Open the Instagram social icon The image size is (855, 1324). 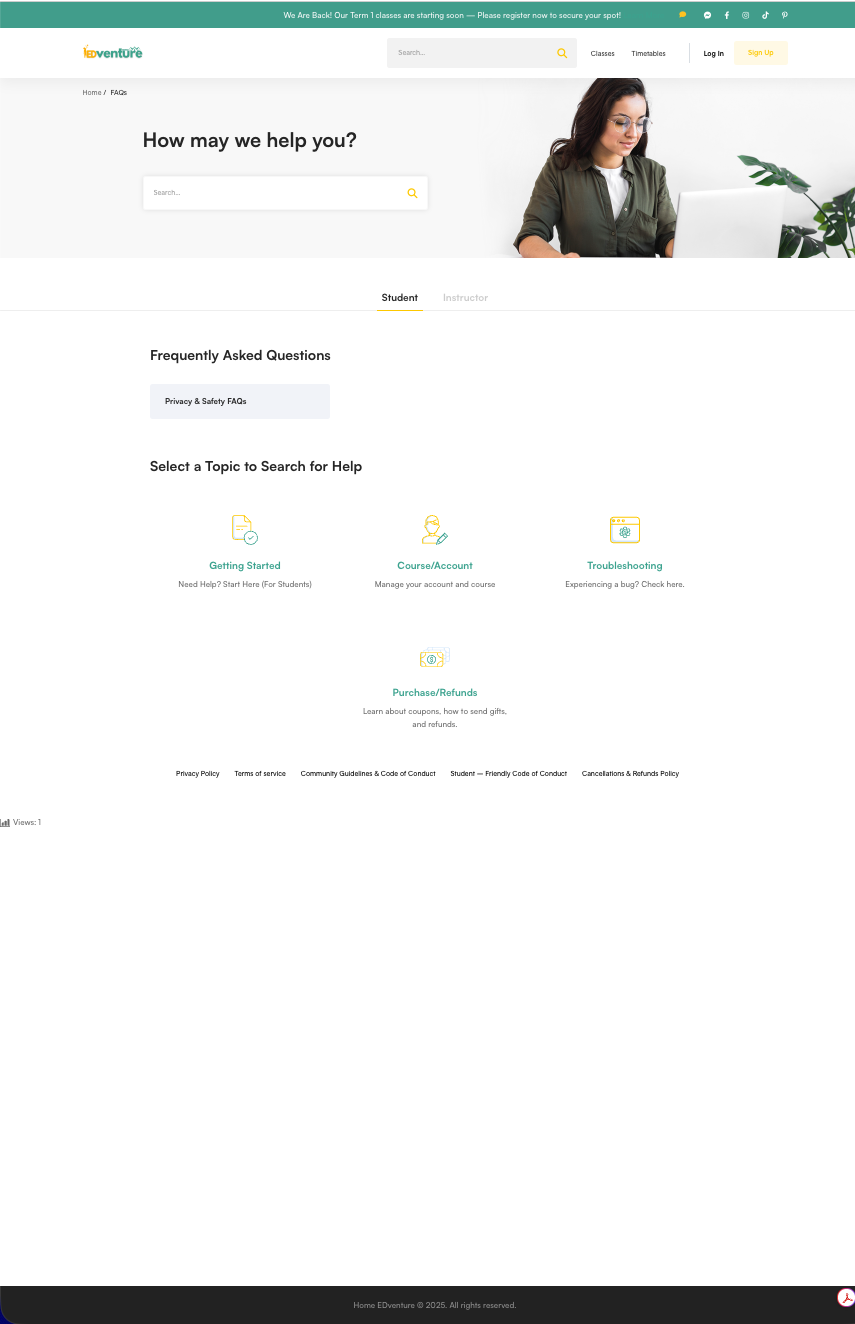click(745, 15)
